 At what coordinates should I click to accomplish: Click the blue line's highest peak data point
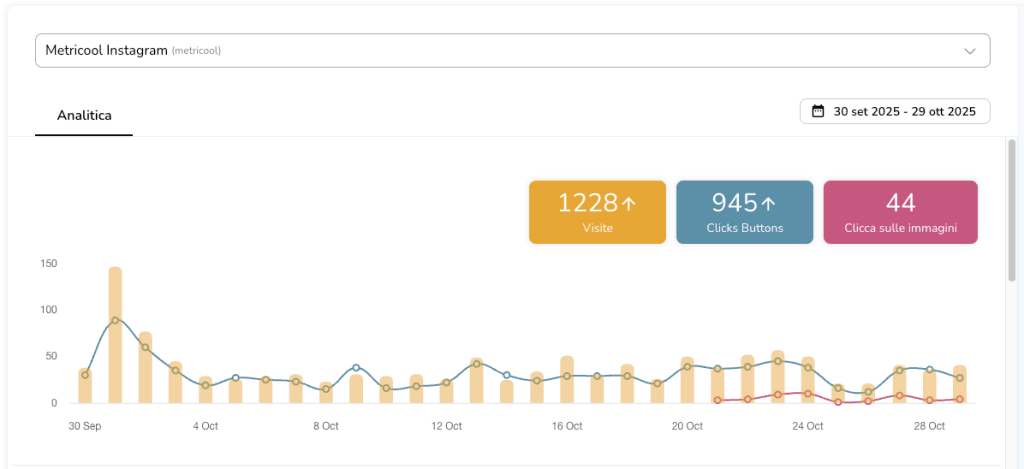pos(115,320)
